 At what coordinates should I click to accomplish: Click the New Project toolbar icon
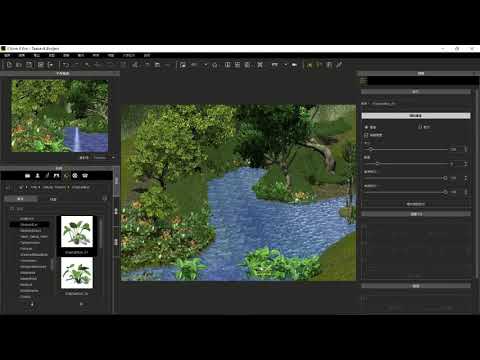9,65
